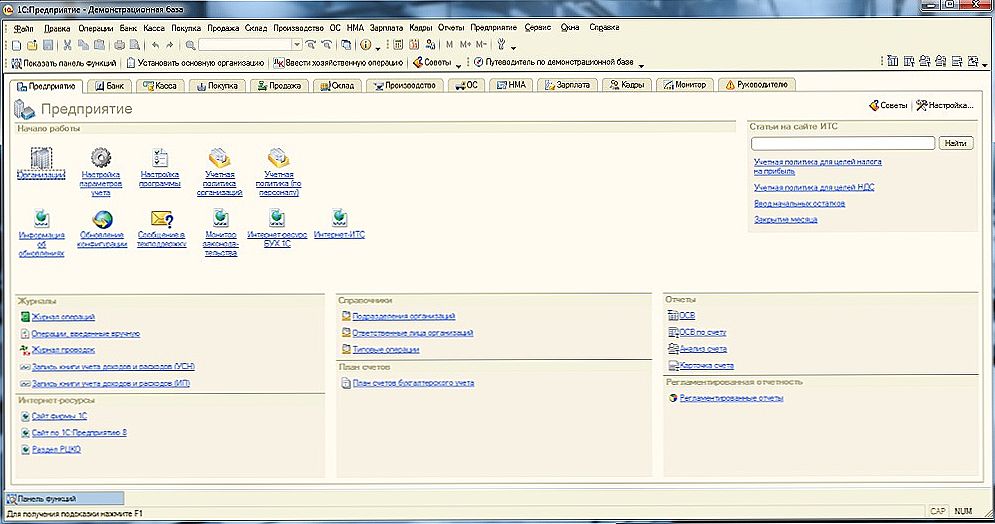Expand the search text combo box arrow
Screen dimensions: 995x524
(296, 45)
